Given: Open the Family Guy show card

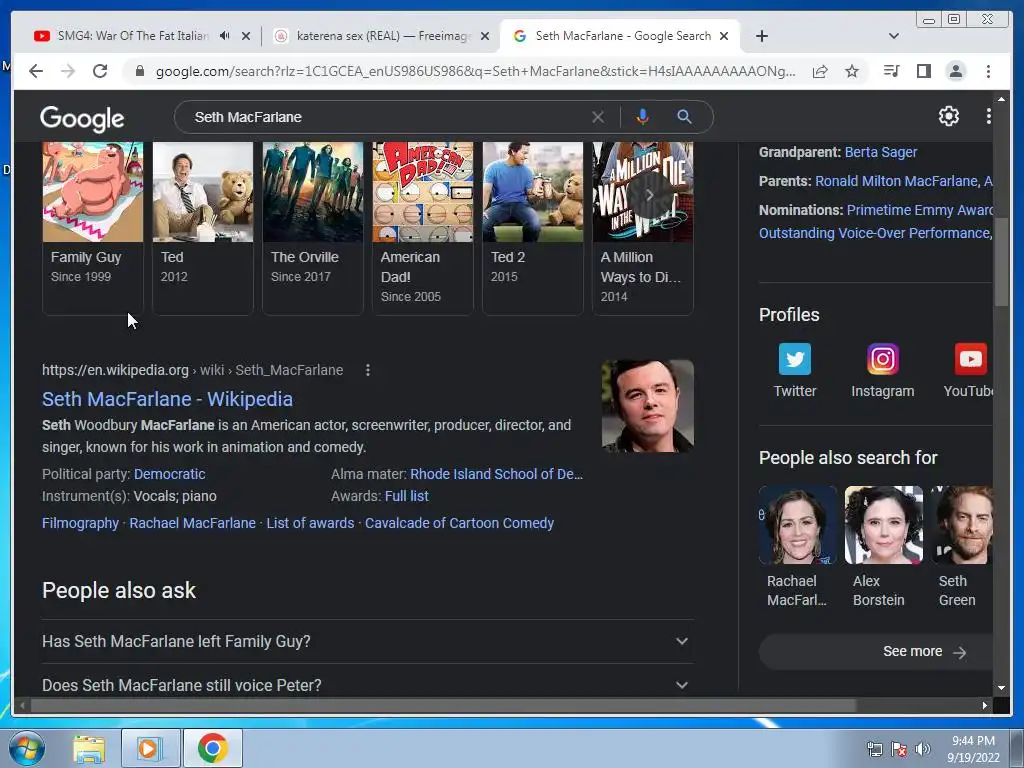Looking at the screenshot, I should point(92,229).
